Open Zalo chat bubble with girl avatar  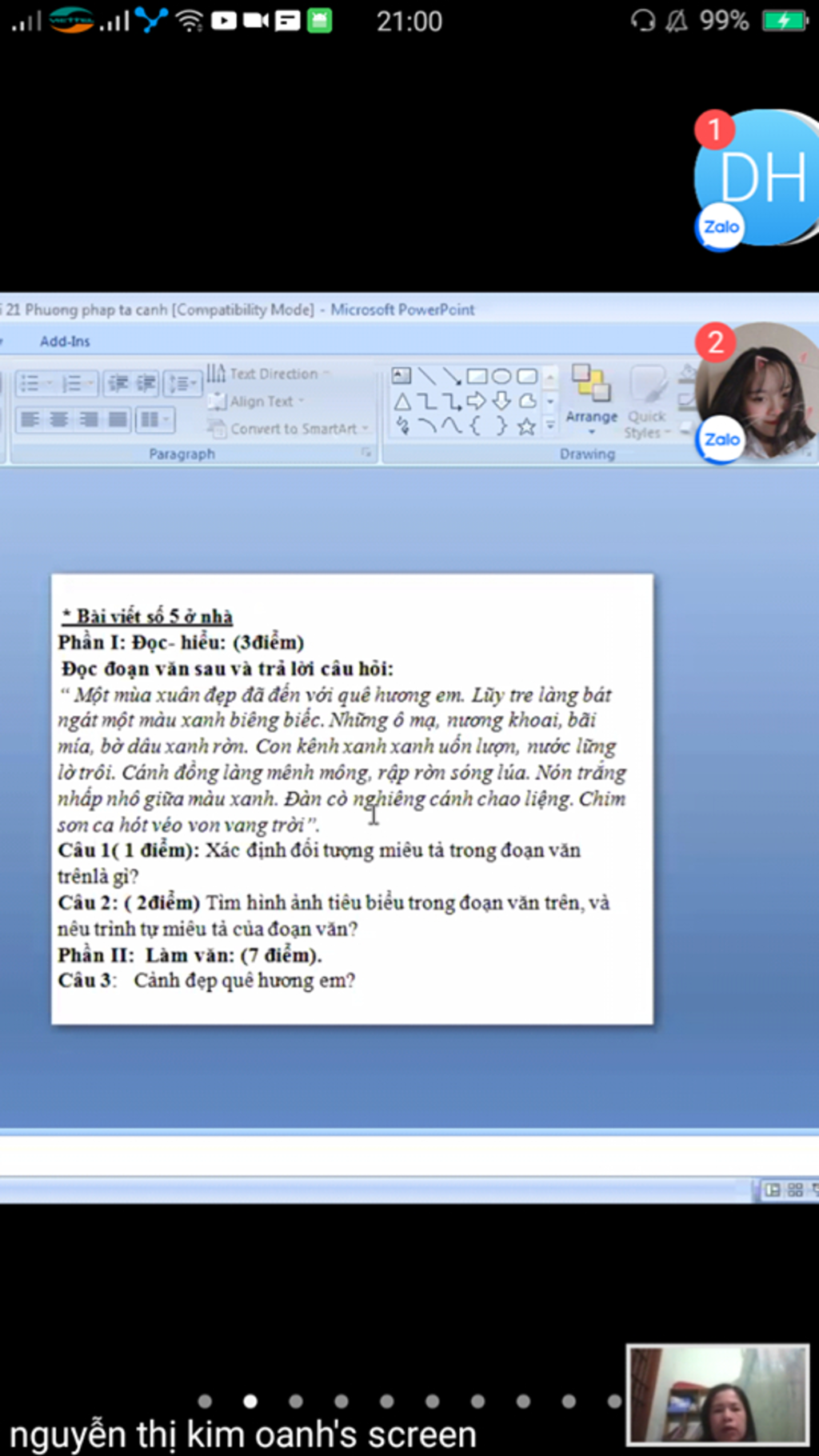(756, 392)
